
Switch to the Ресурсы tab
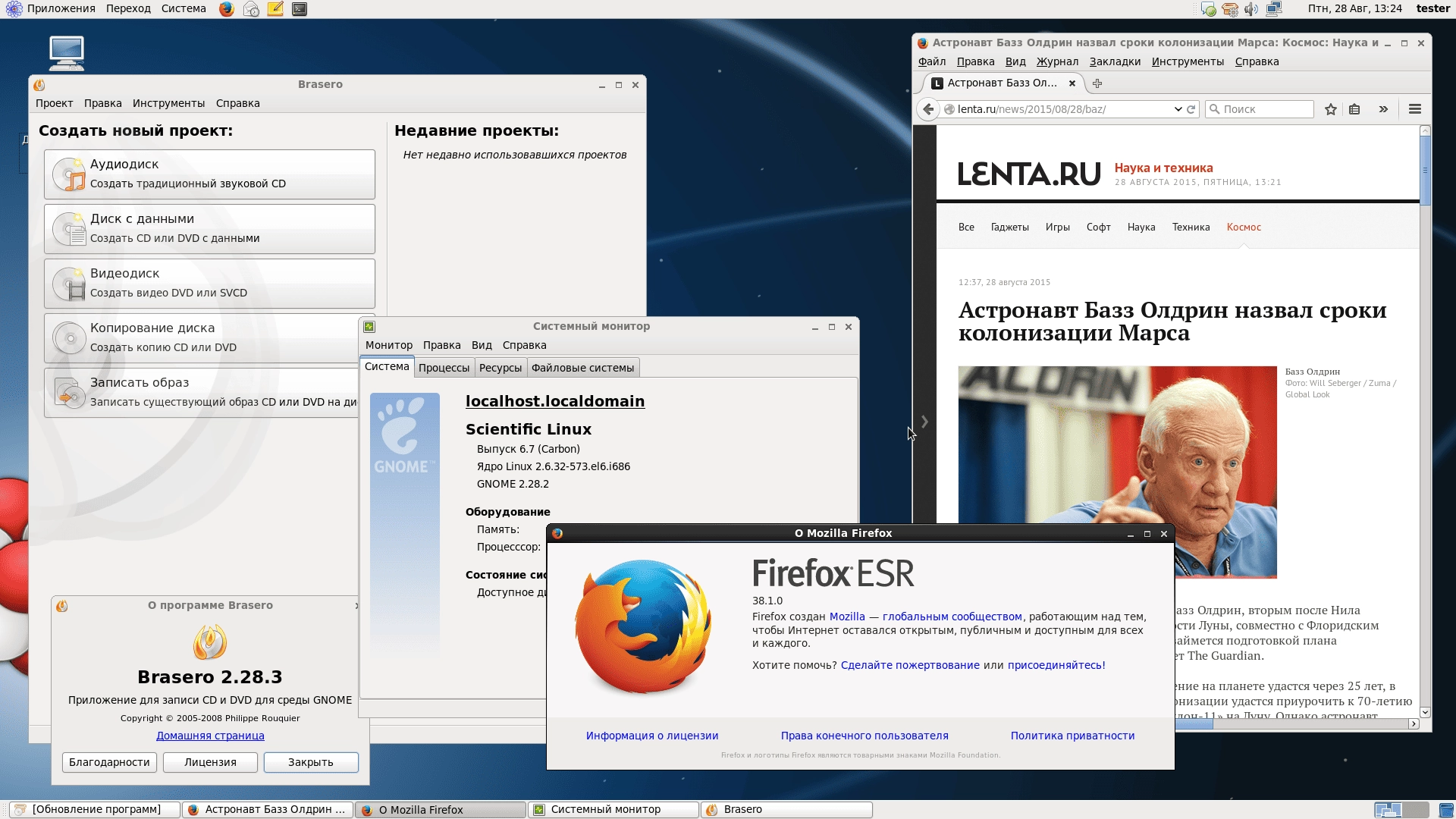(500, 368)
